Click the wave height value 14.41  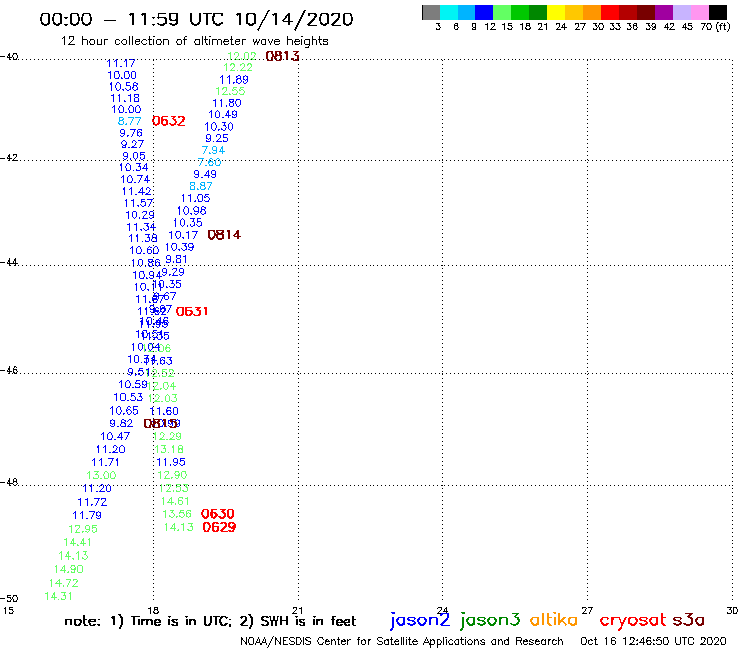(78, 542)
